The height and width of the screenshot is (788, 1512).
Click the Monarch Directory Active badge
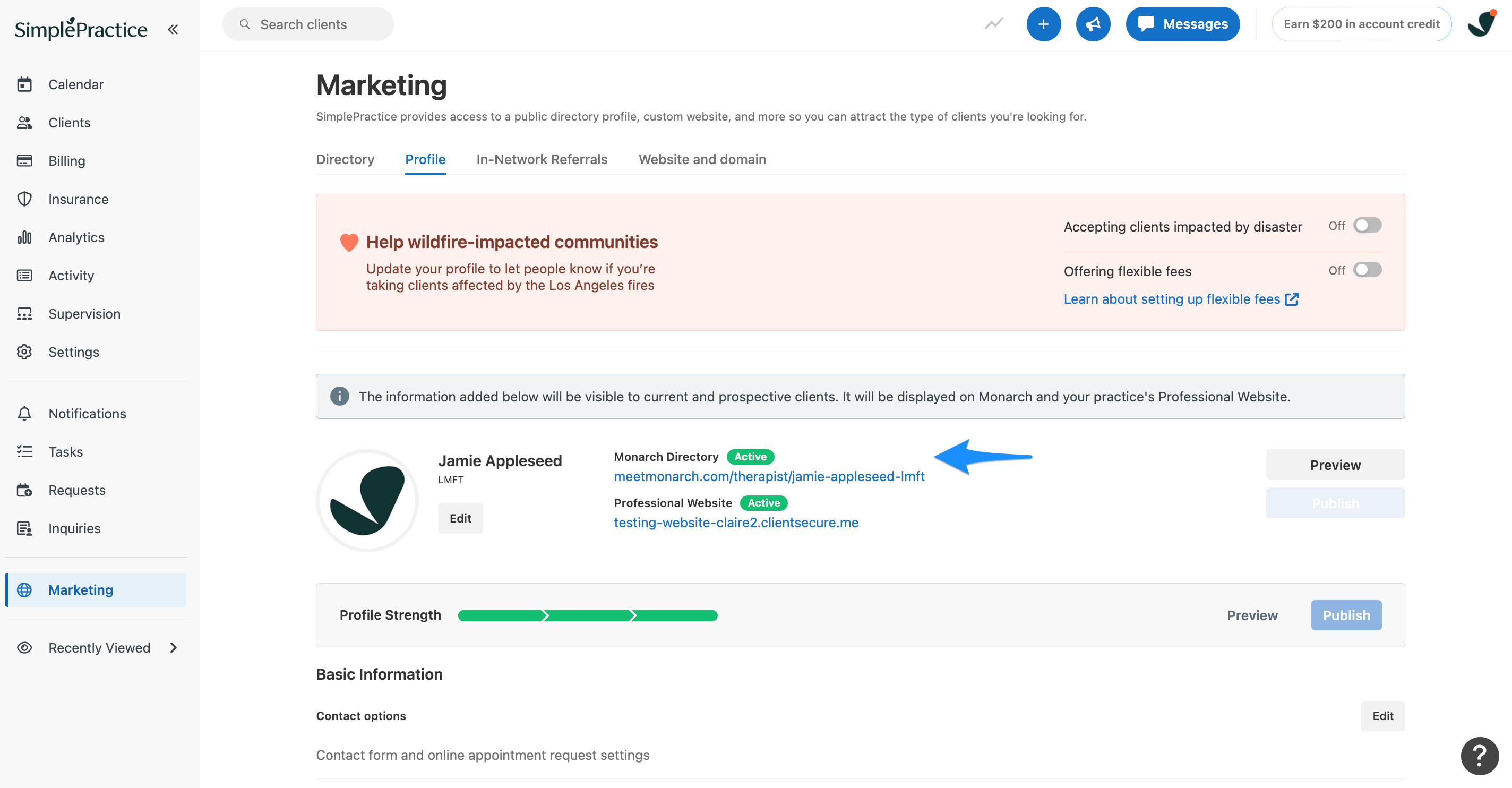(x=750, y=457)
